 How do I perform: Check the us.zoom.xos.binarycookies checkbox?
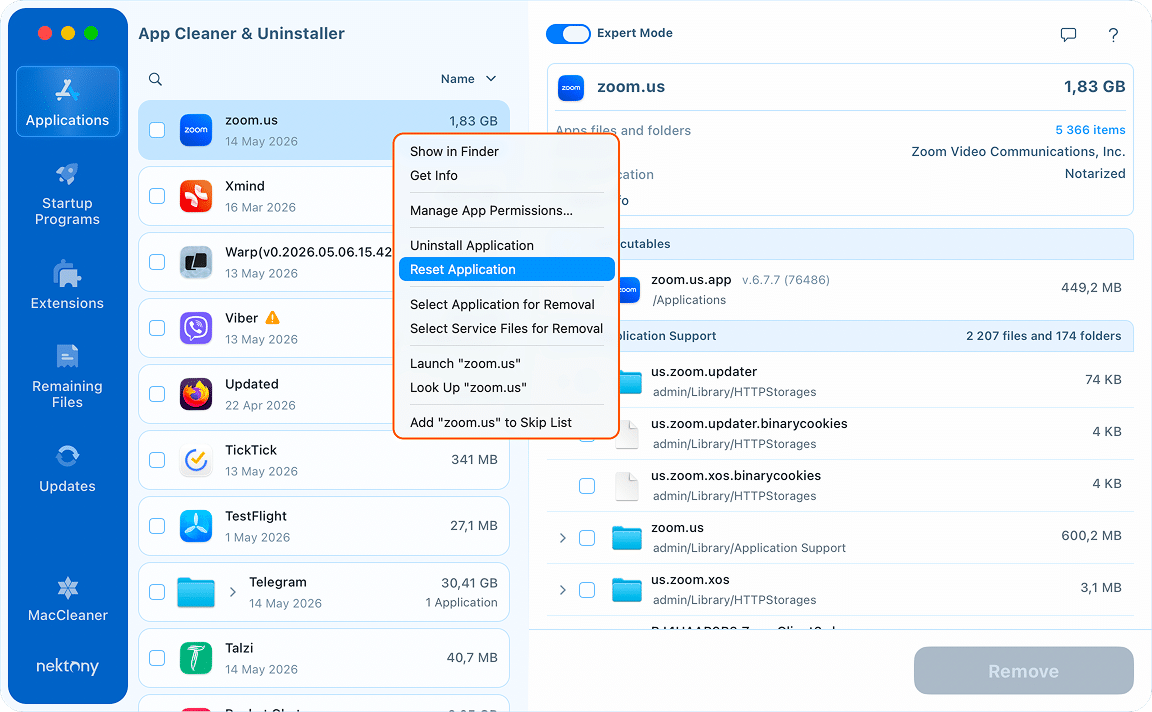point(587,486)
